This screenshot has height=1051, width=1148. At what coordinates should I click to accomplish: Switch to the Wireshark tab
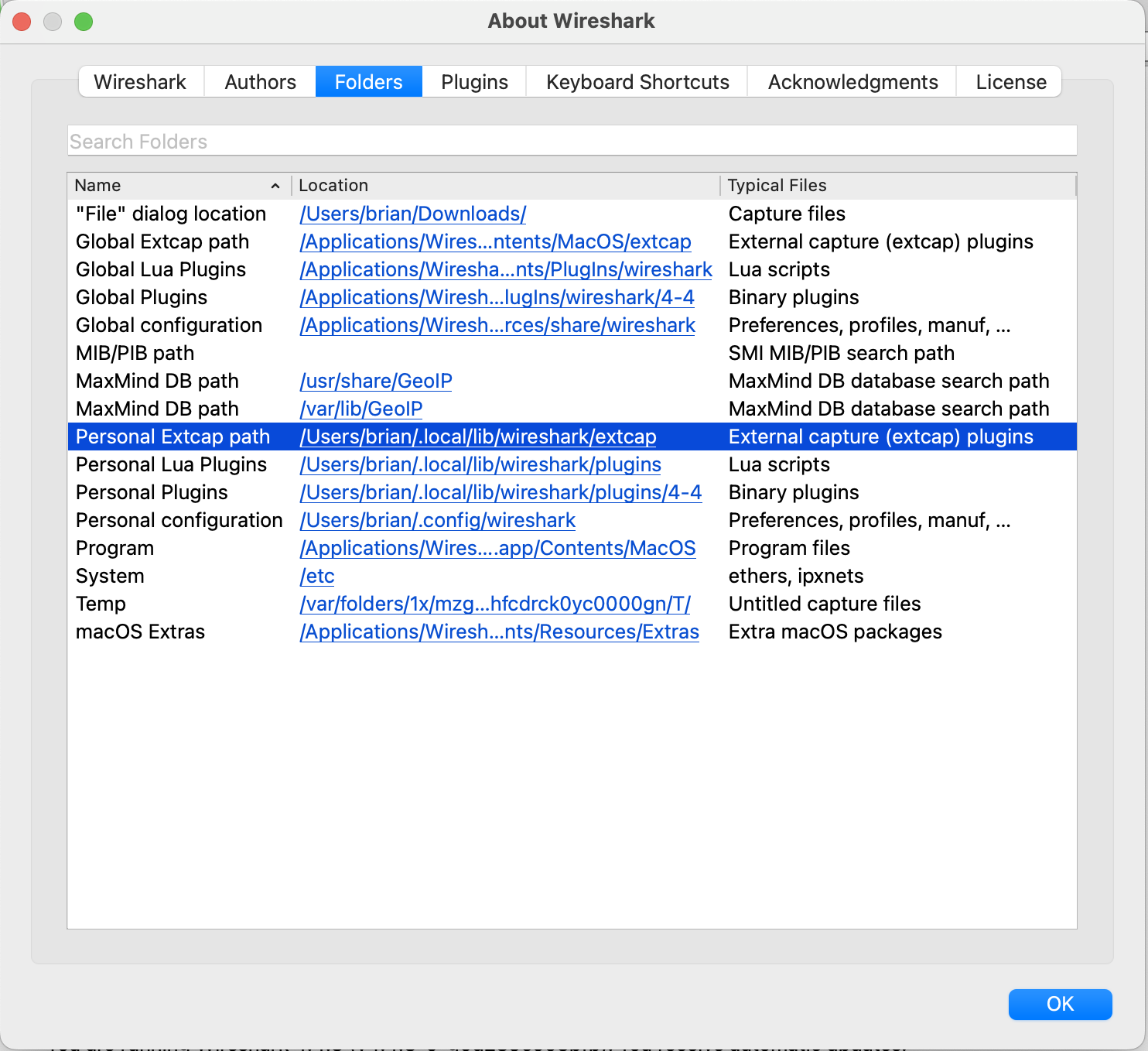(x=141, y=82)
